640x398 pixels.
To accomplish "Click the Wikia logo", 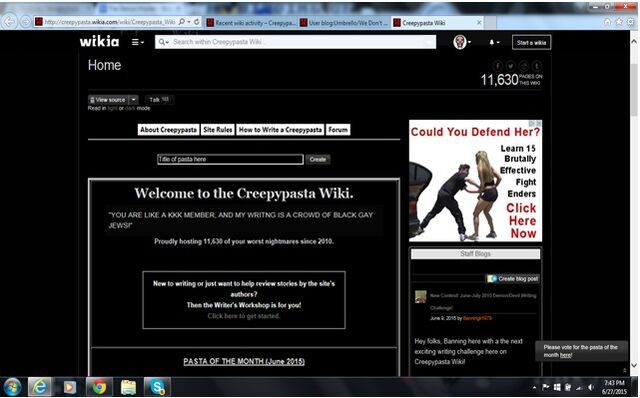I will [99, 41].
